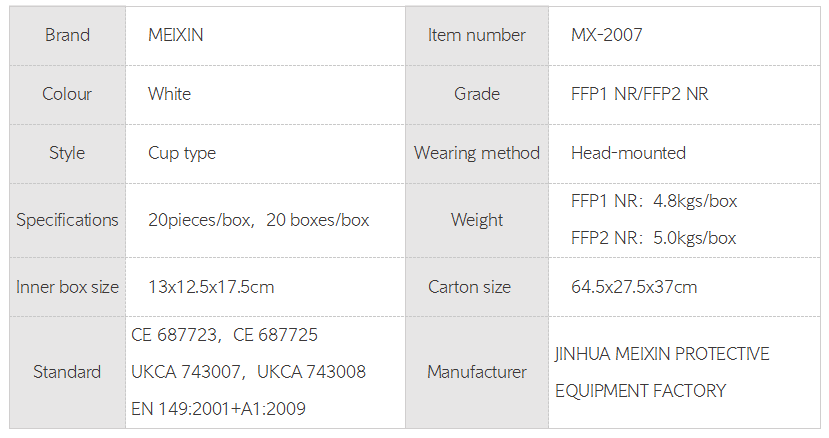Click the JINHUA MEIXIN PROTECTIVE manufacturer text

tap(662, 354)
